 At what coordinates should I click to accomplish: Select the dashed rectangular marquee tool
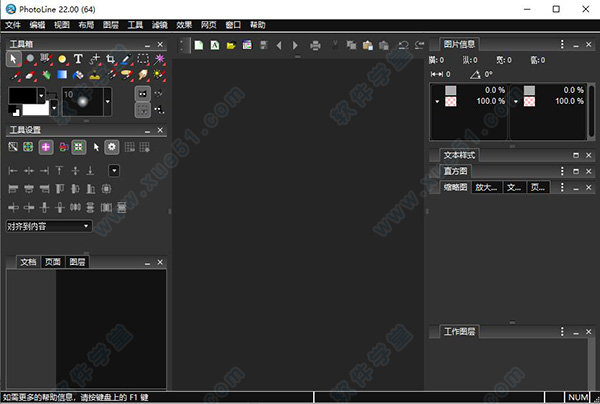143,59
